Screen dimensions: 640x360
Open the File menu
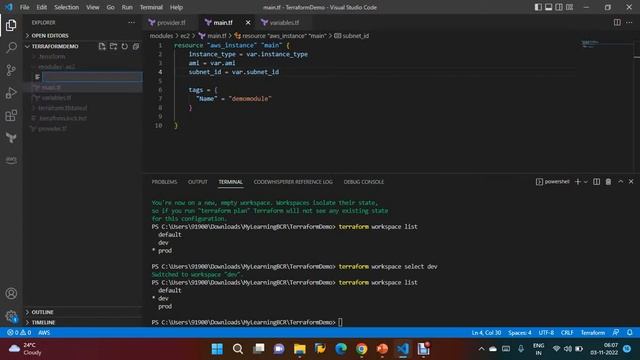click(24, 7)
